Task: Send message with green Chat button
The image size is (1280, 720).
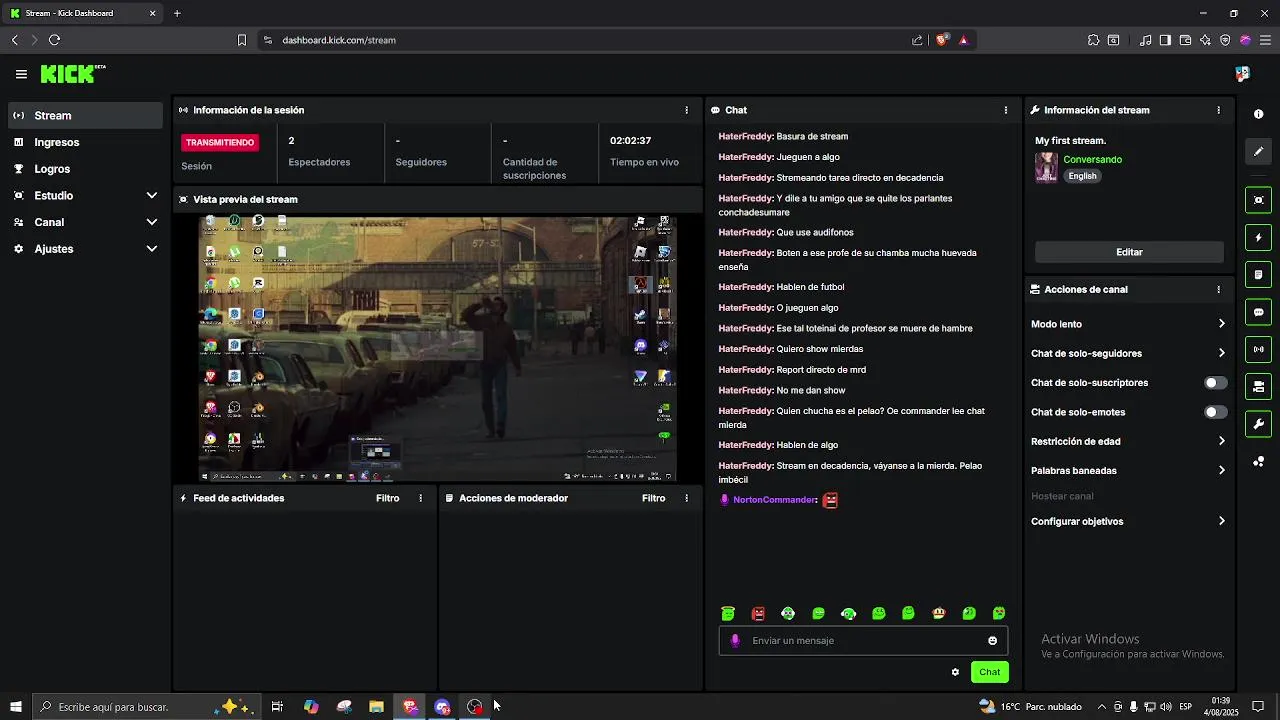Action: click(x=989, y=672)
